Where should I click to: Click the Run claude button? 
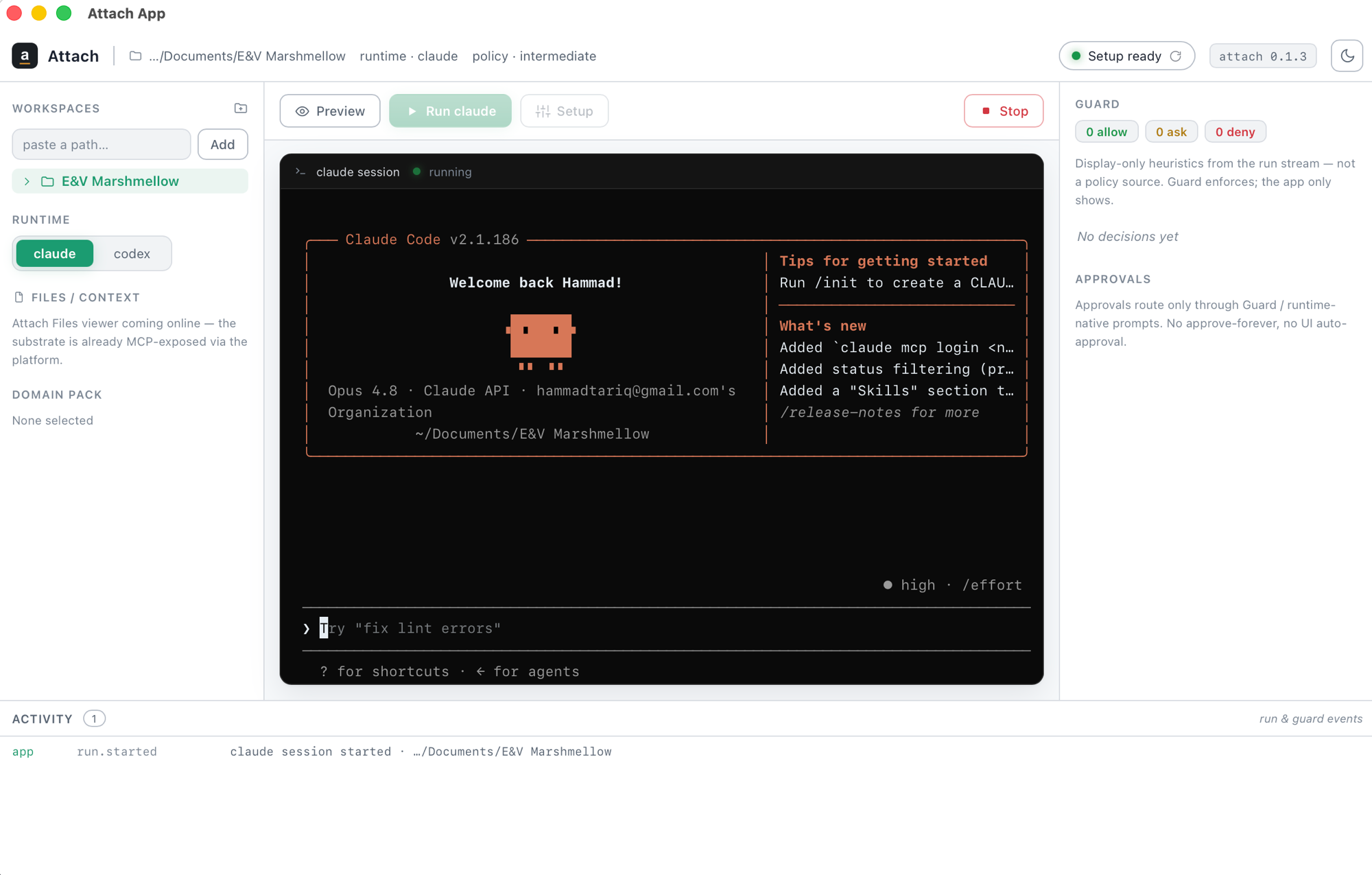(x=450, y=111)
